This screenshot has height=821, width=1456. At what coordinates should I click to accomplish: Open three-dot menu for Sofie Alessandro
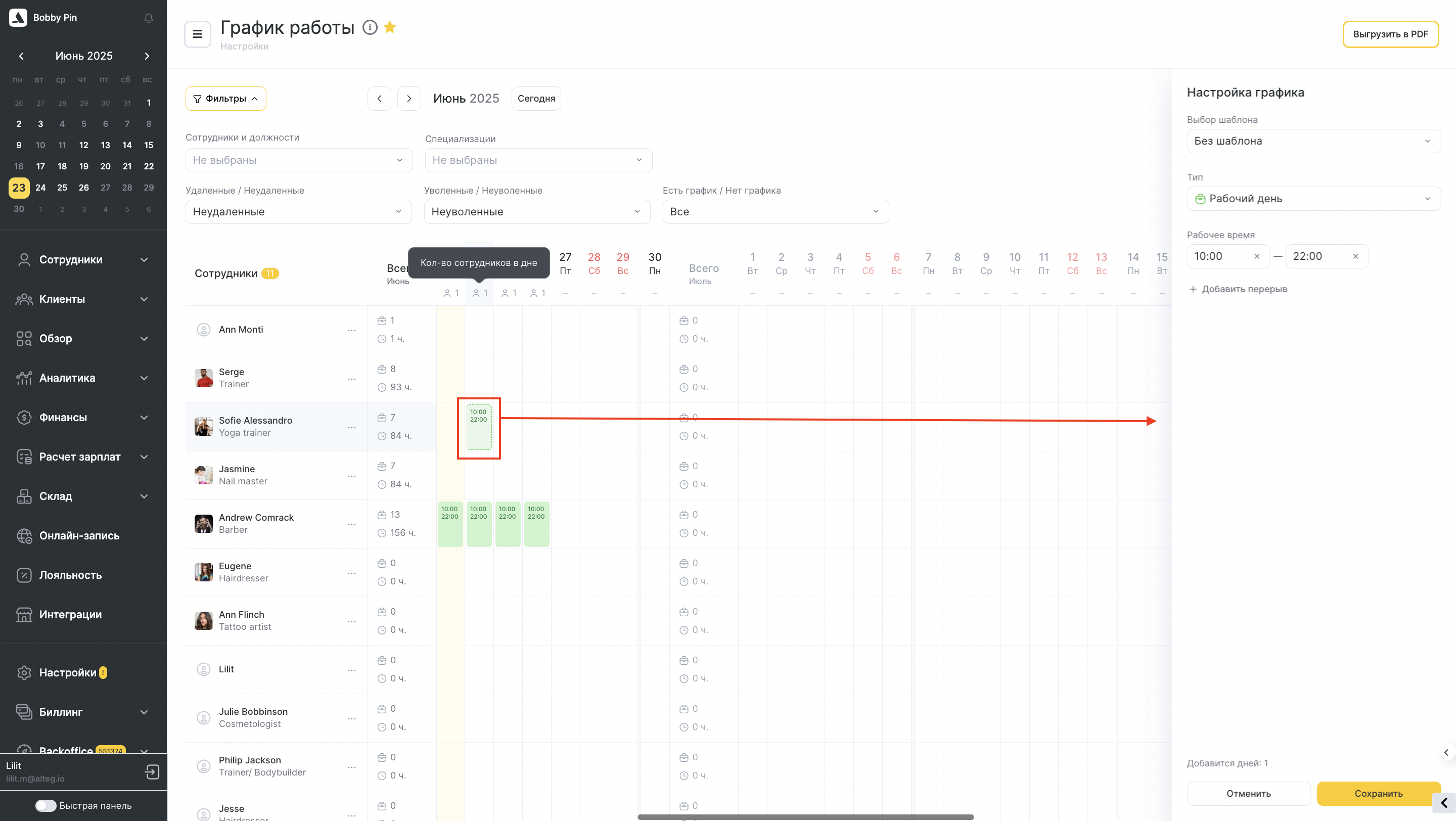(351, 427)
